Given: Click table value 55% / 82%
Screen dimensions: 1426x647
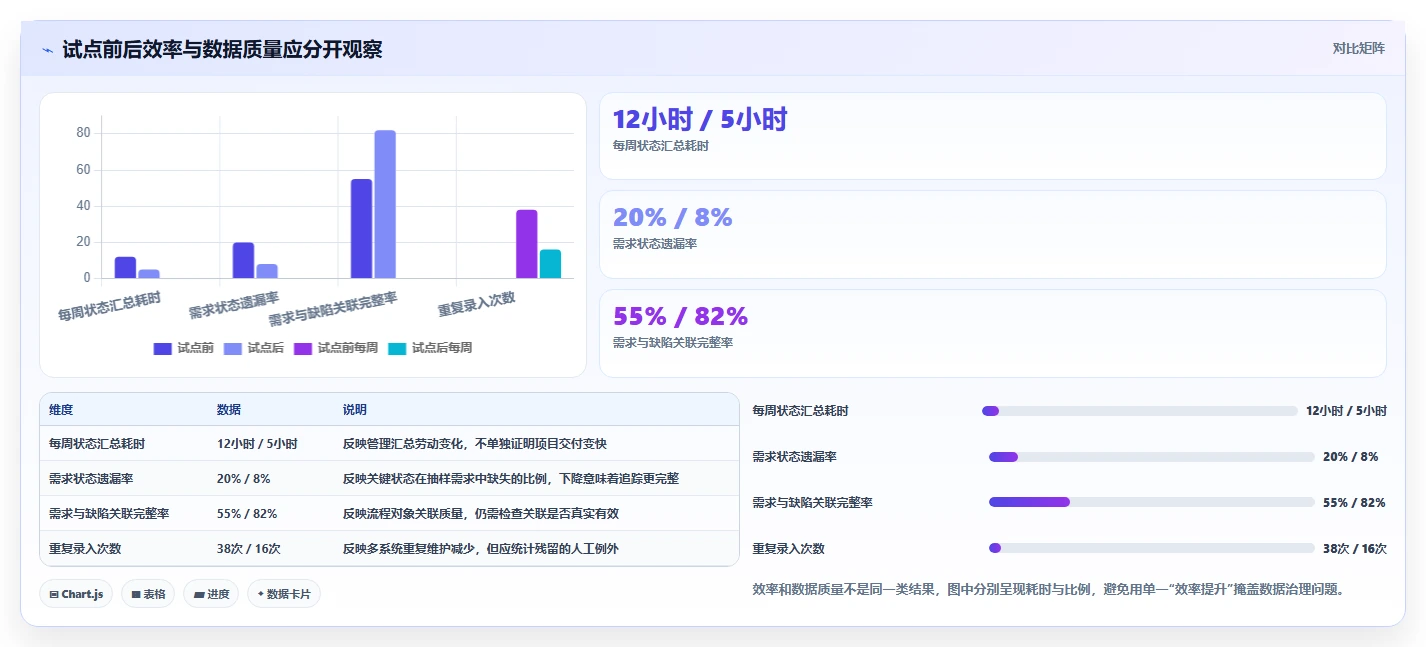Looking at the screenshot, I should (x=247, y=514).
